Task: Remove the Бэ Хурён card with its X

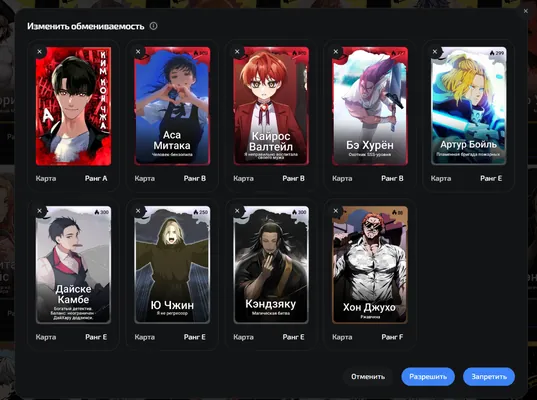Action: pos(336,51)
